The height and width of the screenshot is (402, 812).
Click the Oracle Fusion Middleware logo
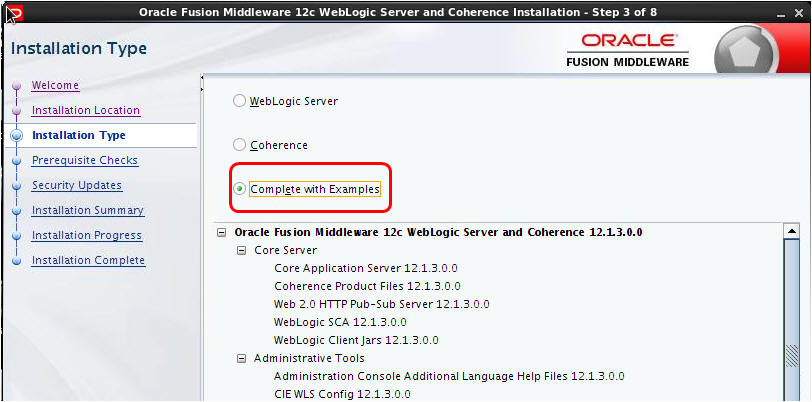point(628,50)
